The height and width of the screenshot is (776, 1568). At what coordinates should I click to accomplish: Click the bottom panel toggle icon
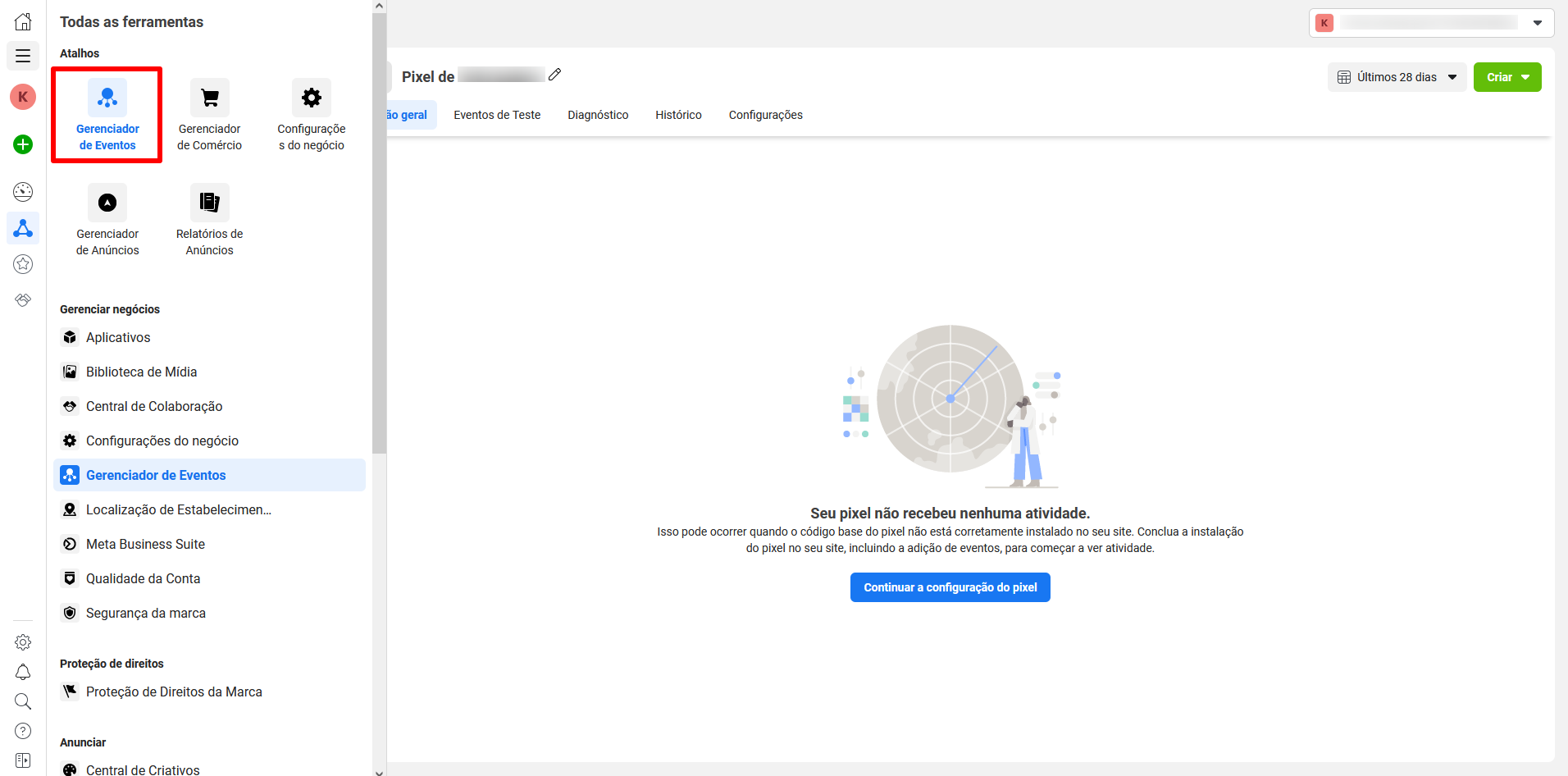click(x=23, y=760)
